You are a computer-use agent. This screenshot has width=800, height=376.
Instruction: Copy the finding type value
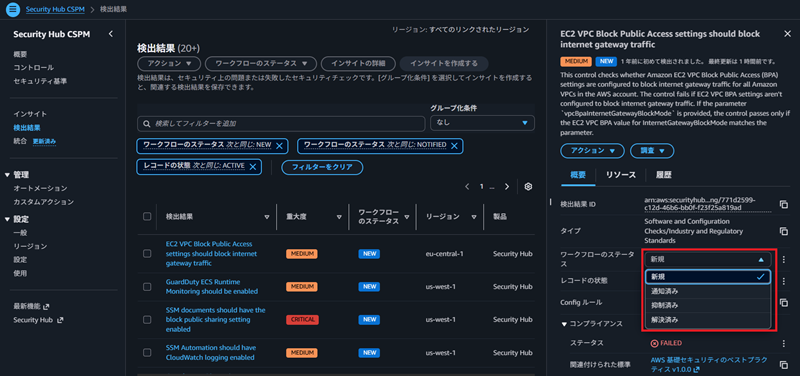(784, 231)
